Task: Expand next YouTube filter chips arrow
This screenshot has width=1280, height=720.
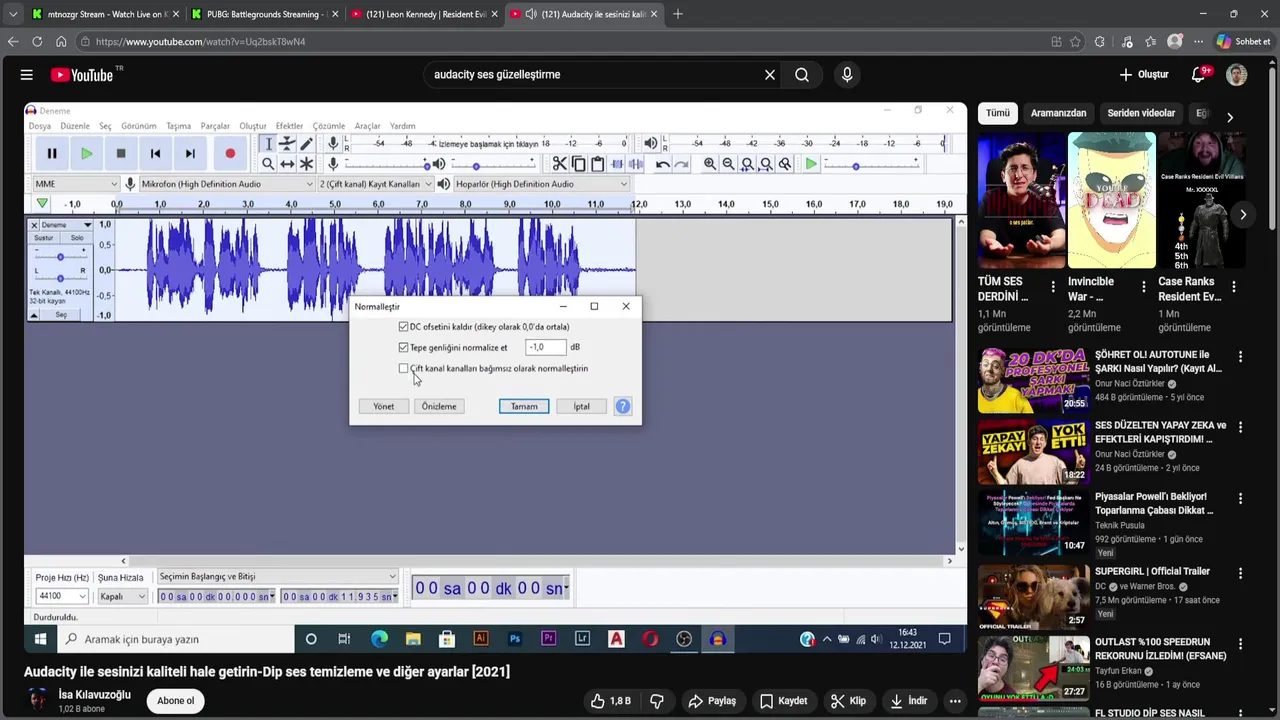Action: 1229,116
